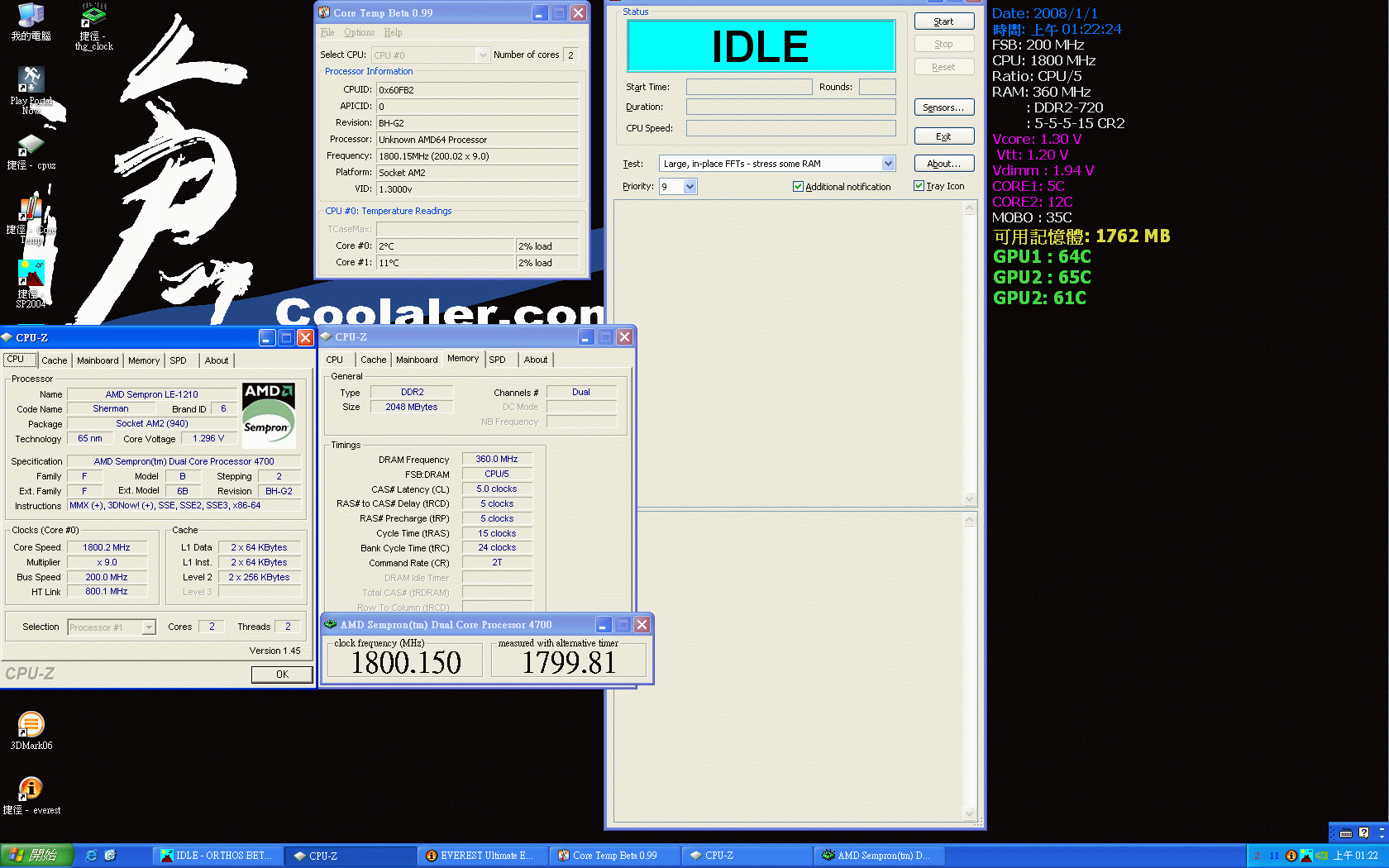The height and width of the screenshot is (868, 1389).
Task: Click the core temperature 11 tray indicator
Action: (1274, 856)
